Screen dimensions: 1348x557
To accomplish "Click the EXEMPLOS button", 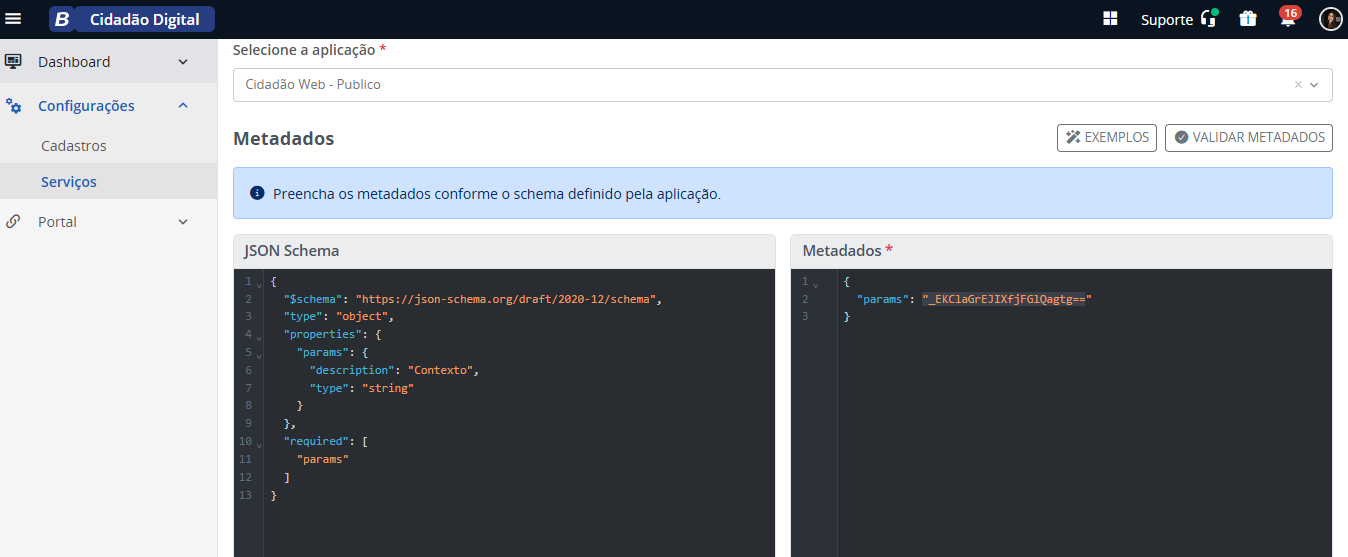I will click(x=1107, y=137).
